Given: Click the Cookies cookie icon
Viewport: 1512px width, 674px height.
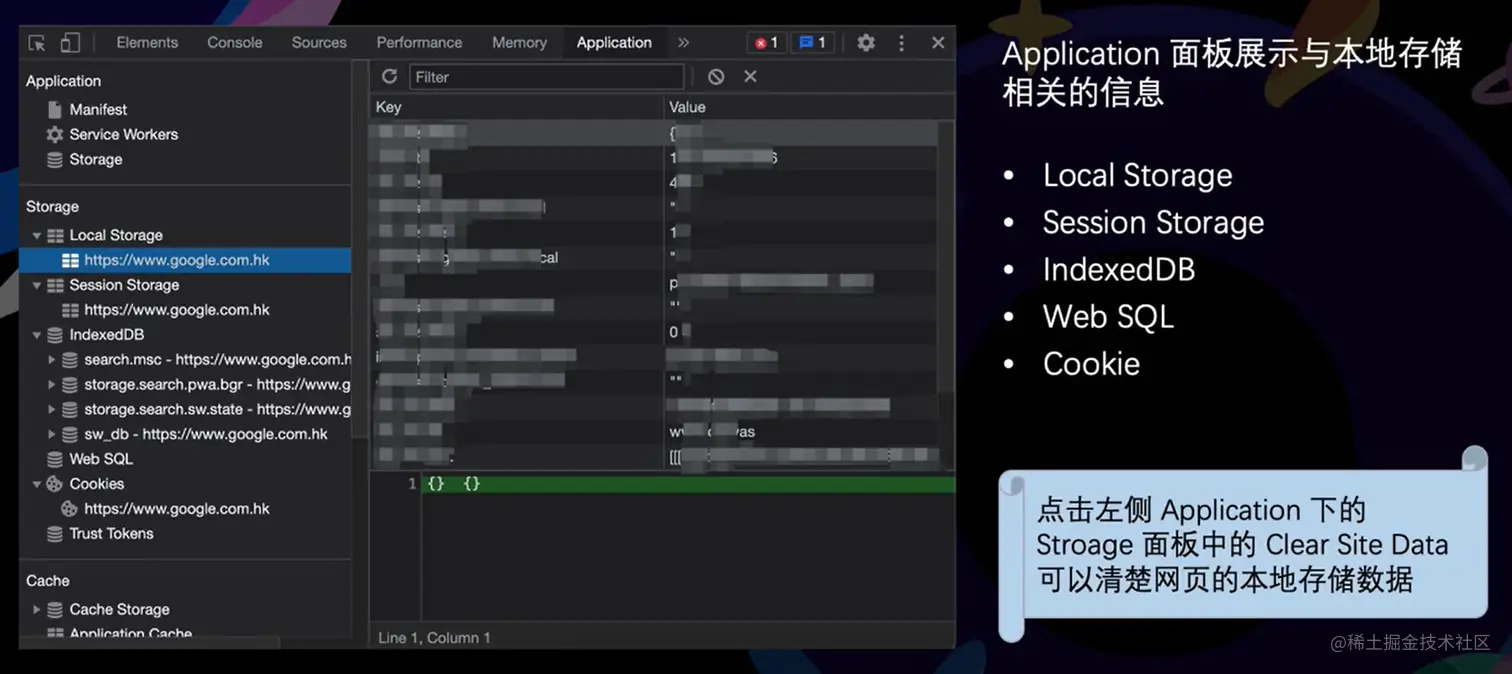Looking at the screenshot, I should pyautogui.click(x=55, y=484).
